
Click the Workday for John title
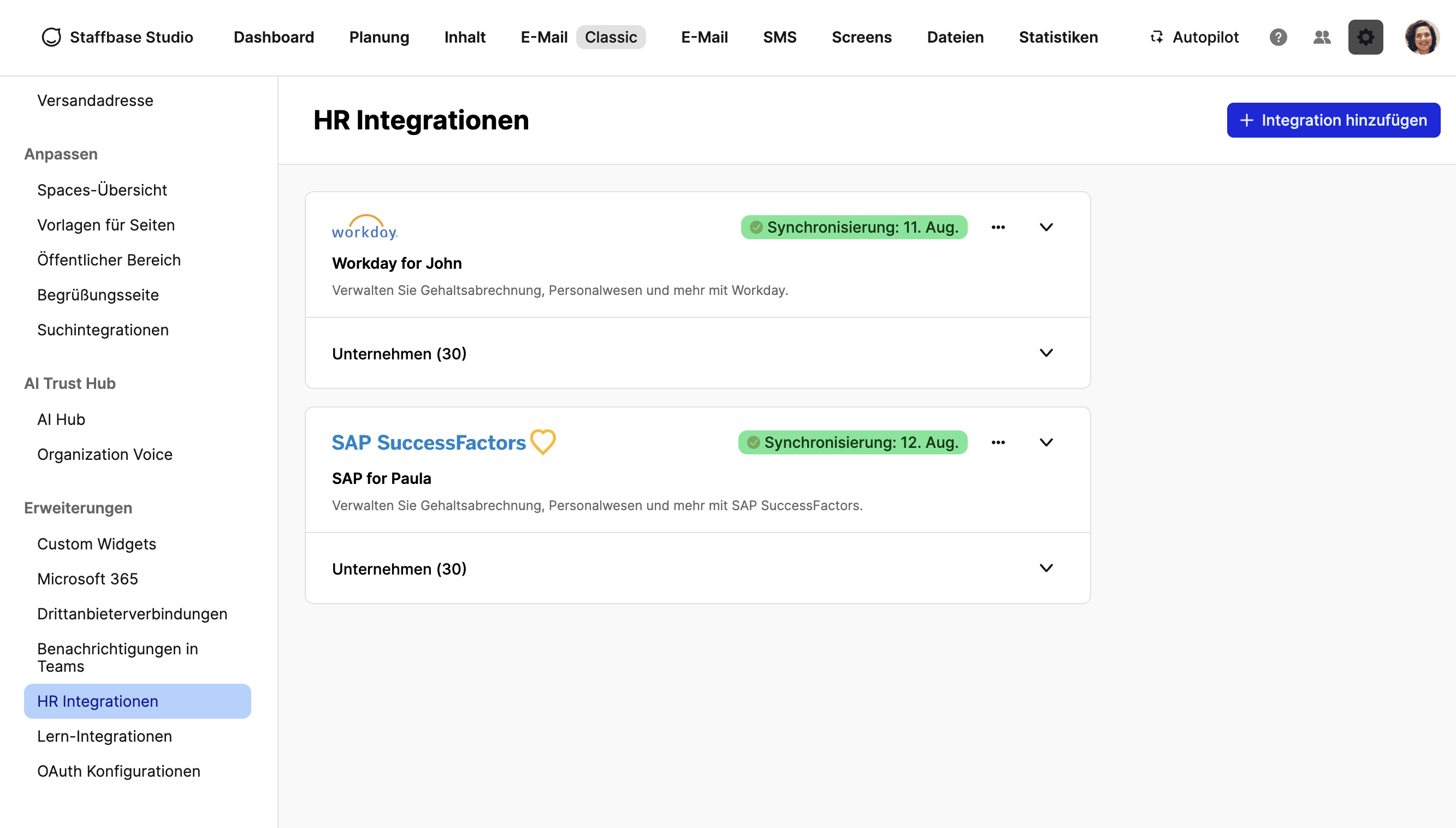tap(397, 263)
